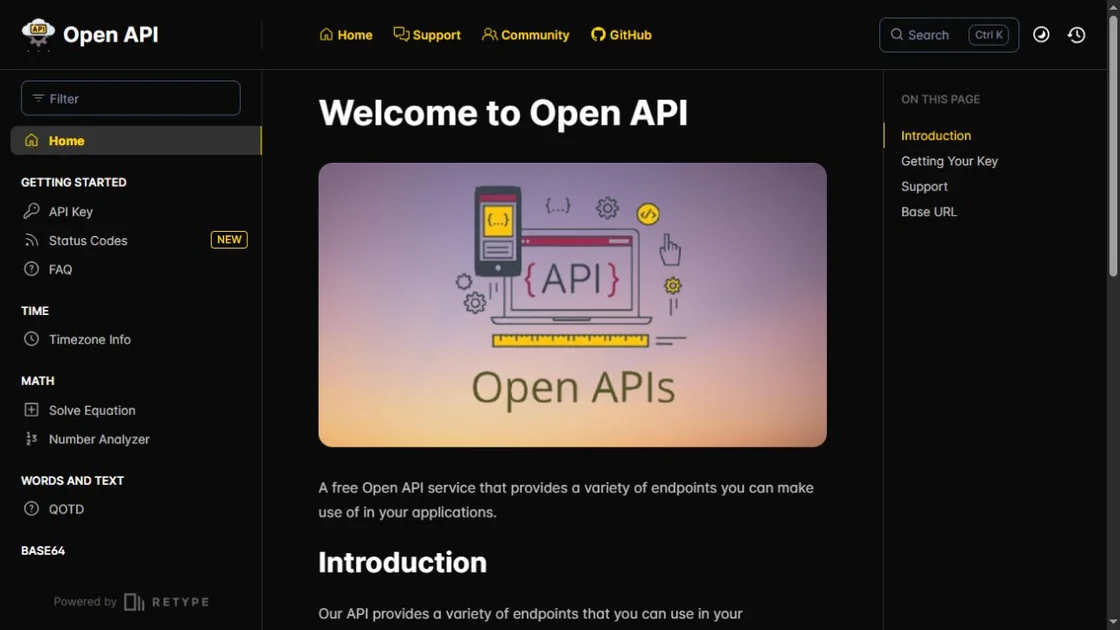Open Status Codes in the sidebar
Viewport: 1120px width, 630px height.
[88, 241]
